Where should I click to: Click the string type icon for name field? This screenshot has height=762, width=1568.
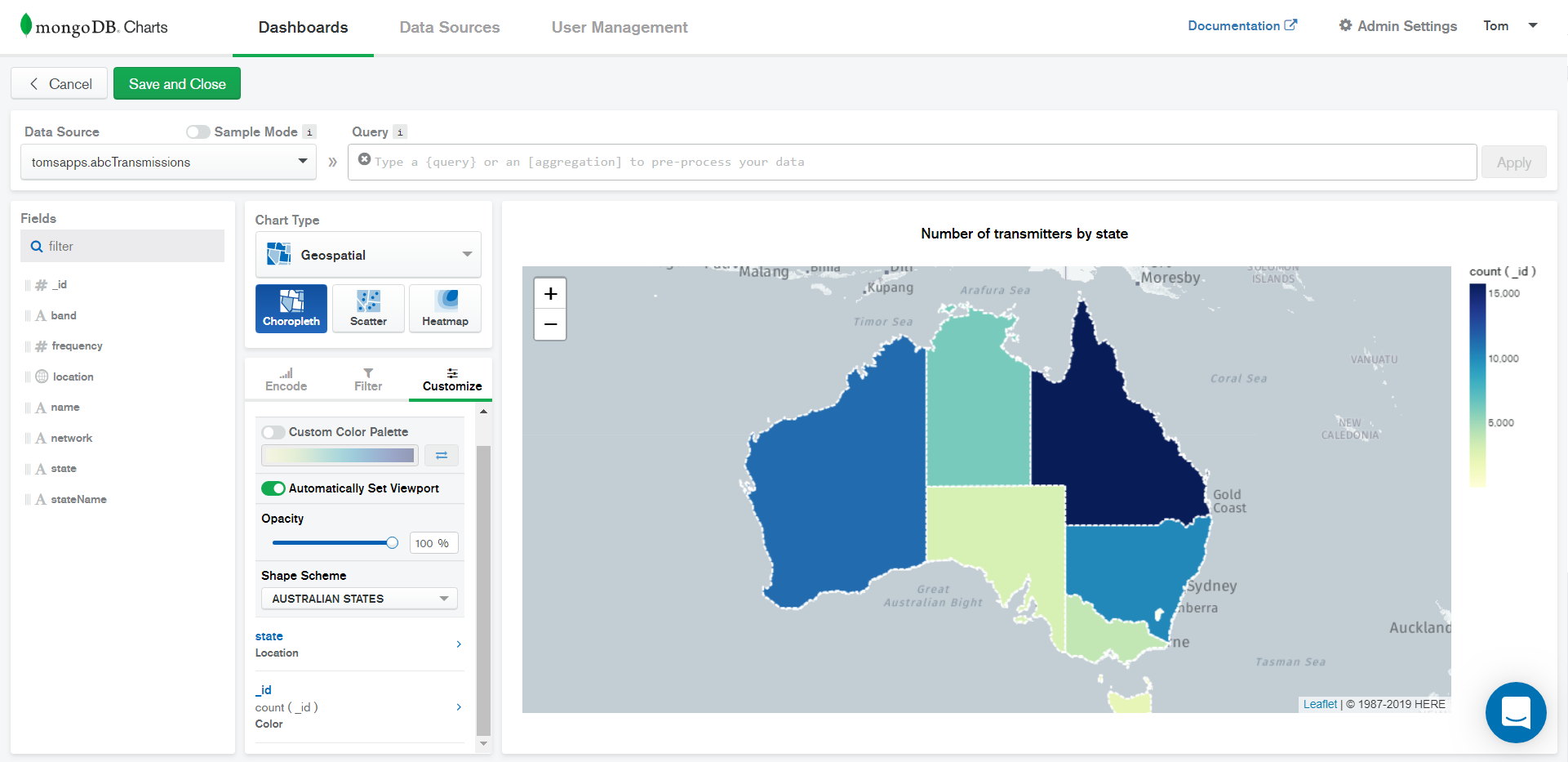40,408
